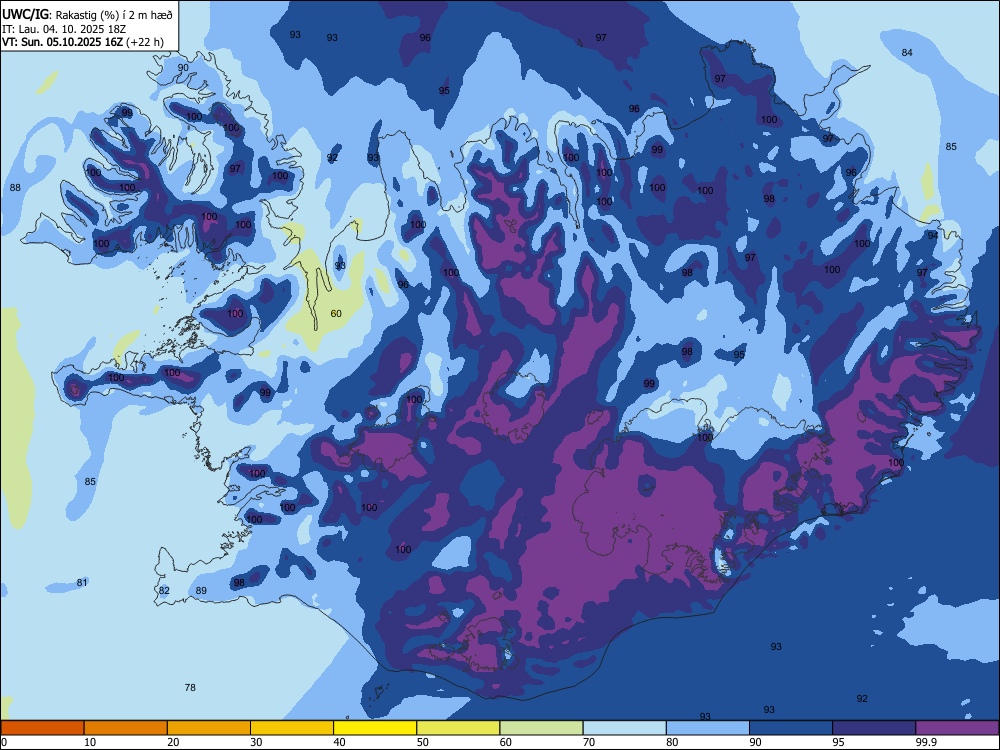This screenshot has height=750, width=1000.
Task: Click the 'VT: Sun. 05.10.2025 16Z (+22 h)' line
Action: tap(83, 42)
